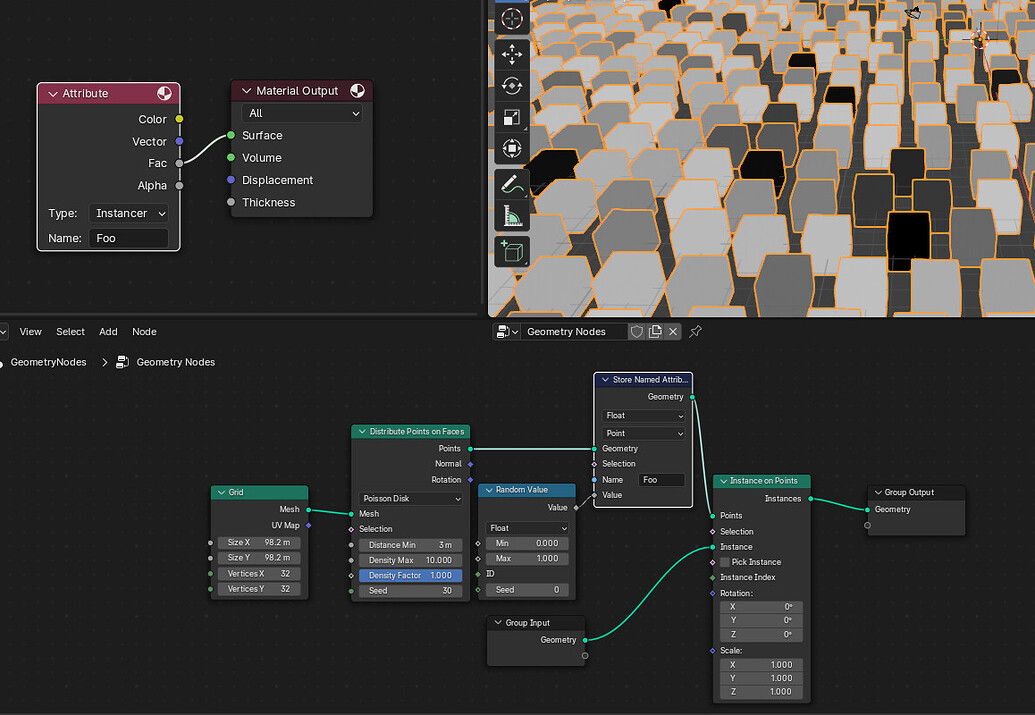Collapse the Group Input node

498,623
